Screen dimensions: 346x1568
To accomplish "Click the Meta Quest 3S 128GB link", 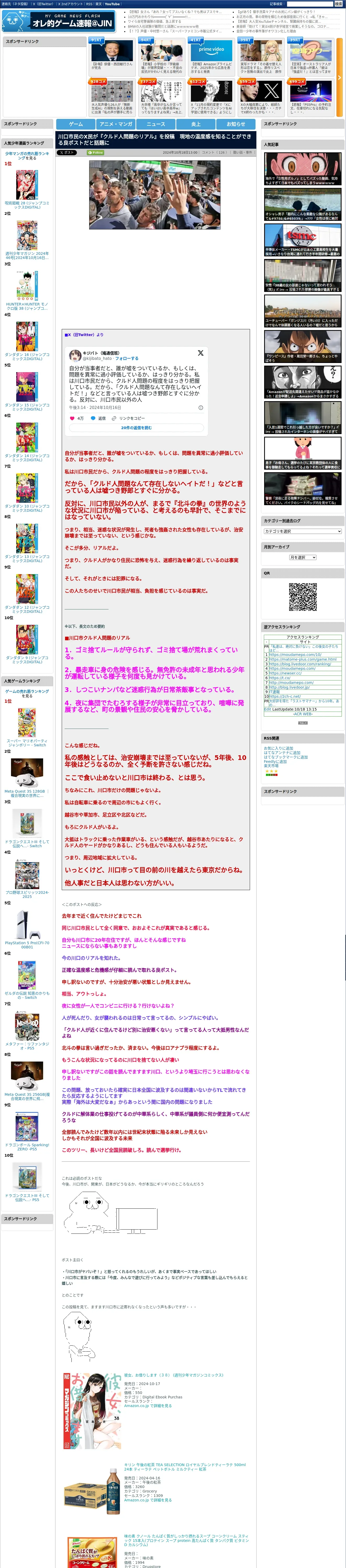I will click(x=27, y=793).
